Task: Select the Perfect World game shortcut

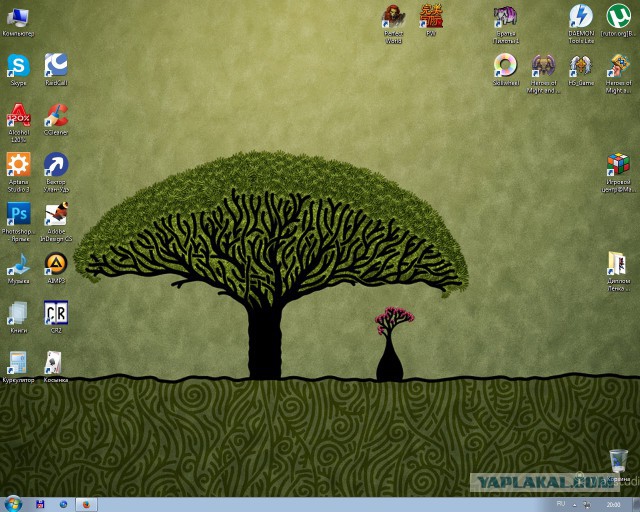Action: point(393,24)
